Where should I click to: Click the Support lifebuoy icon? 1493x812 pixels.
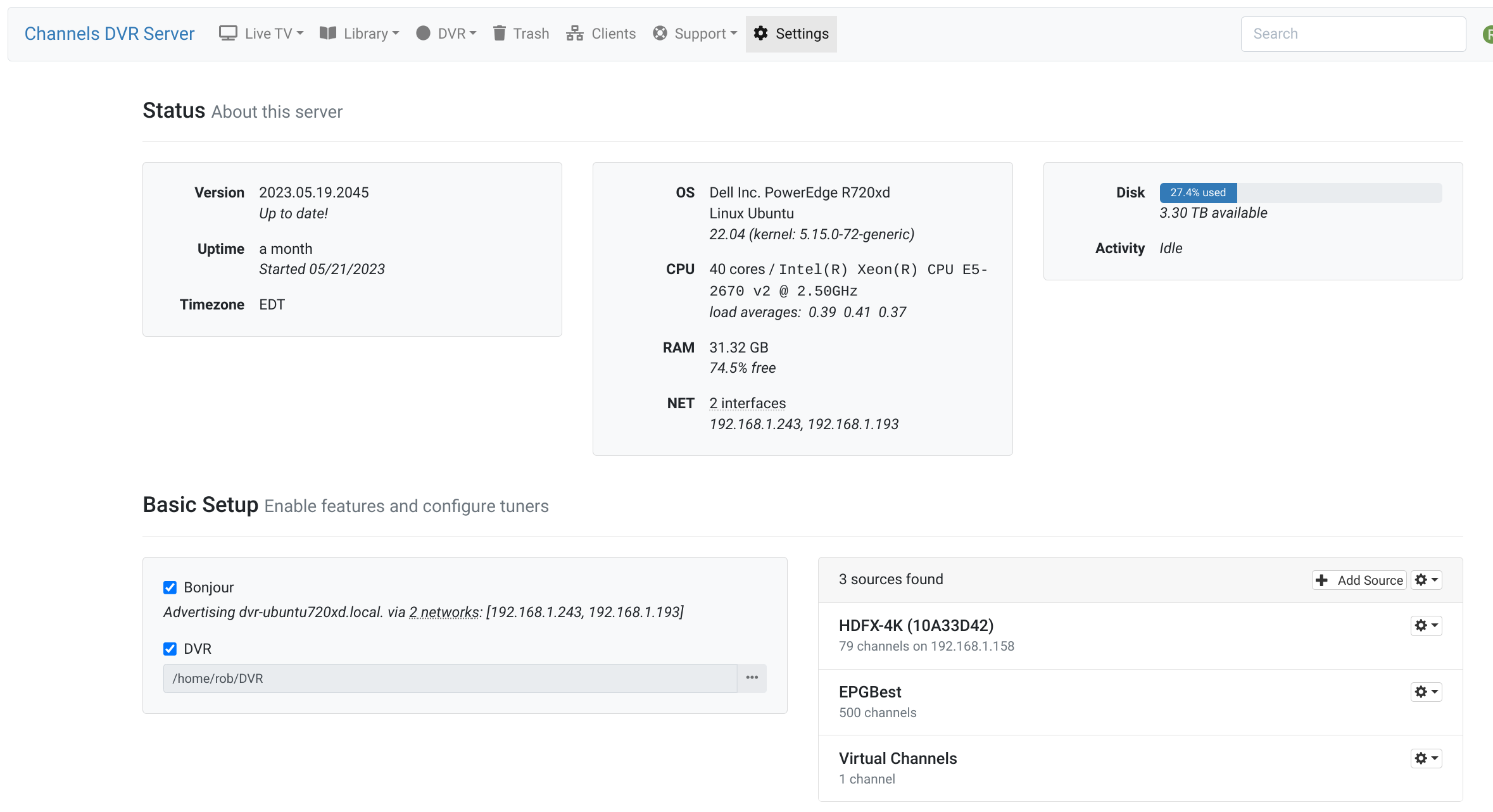point(660,34)
